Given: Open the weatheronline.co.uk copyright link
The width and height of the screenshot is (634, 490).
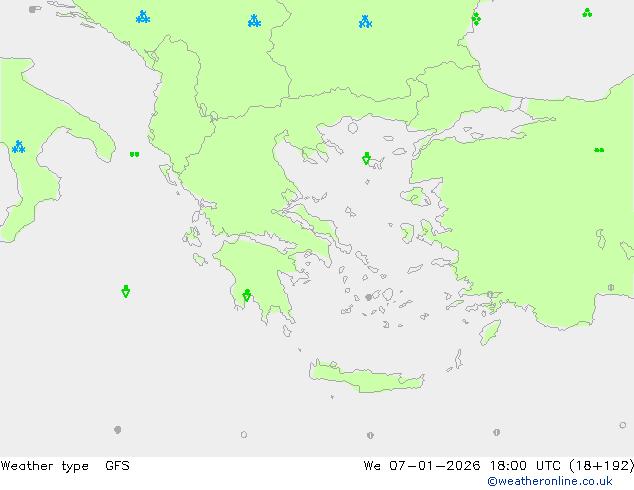Looking at the screenshot, I should [x=550, y=481].
